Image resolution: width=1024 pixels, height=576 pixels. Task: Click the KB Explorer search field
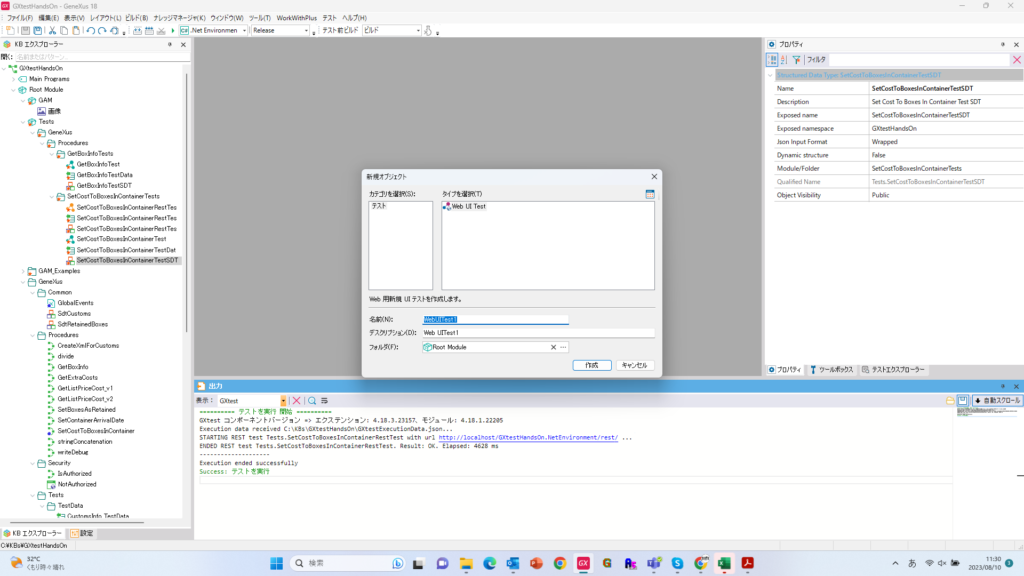click(102, 57)
